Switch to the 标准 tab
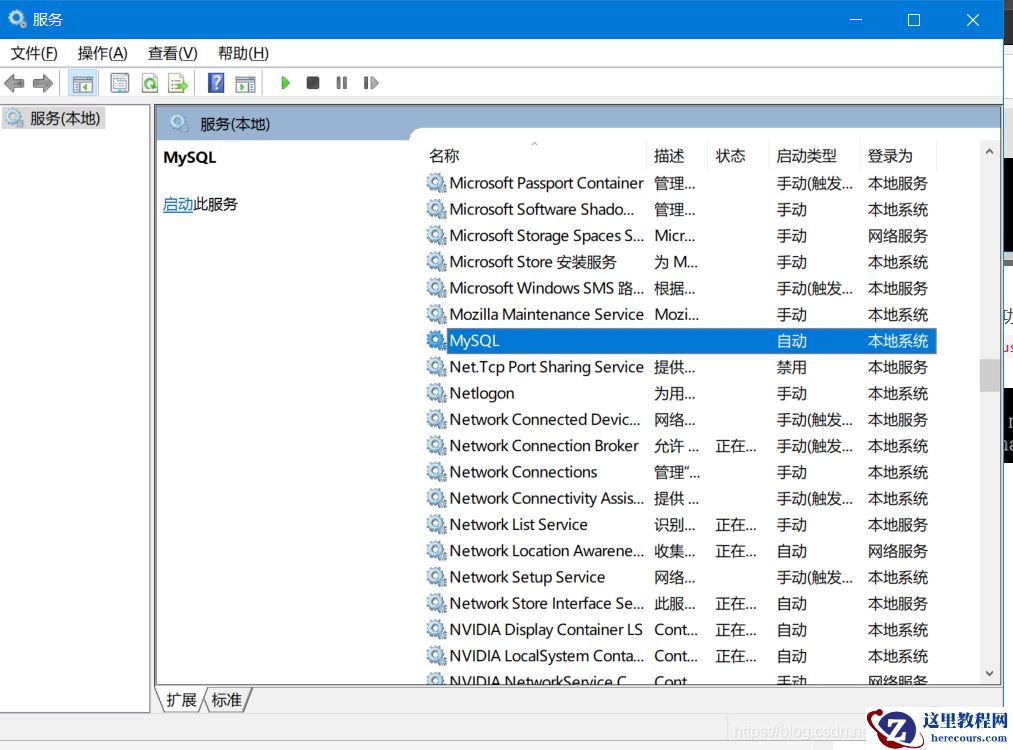 click(x=227, y=700)
